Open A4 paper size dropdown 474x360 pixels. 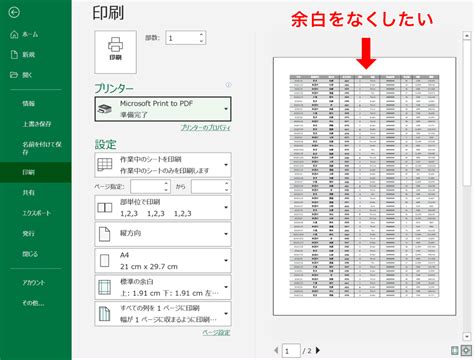point(163,261)
